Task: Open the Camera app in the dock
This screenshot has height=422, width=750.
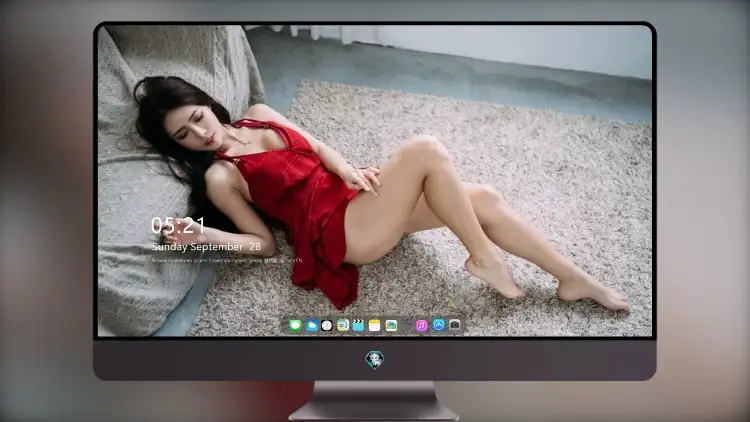Action: click(x=455, y=325)
